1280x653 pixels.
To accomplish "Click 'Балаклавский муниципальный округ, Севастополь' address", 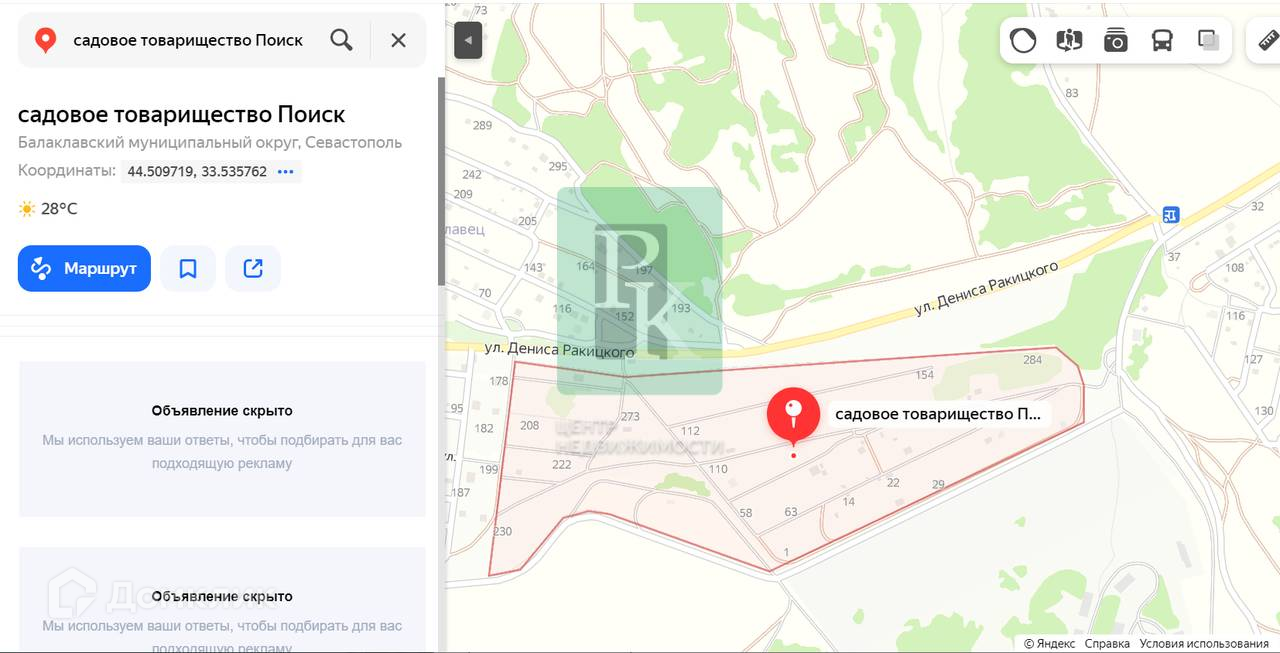I will click(210, 142).
